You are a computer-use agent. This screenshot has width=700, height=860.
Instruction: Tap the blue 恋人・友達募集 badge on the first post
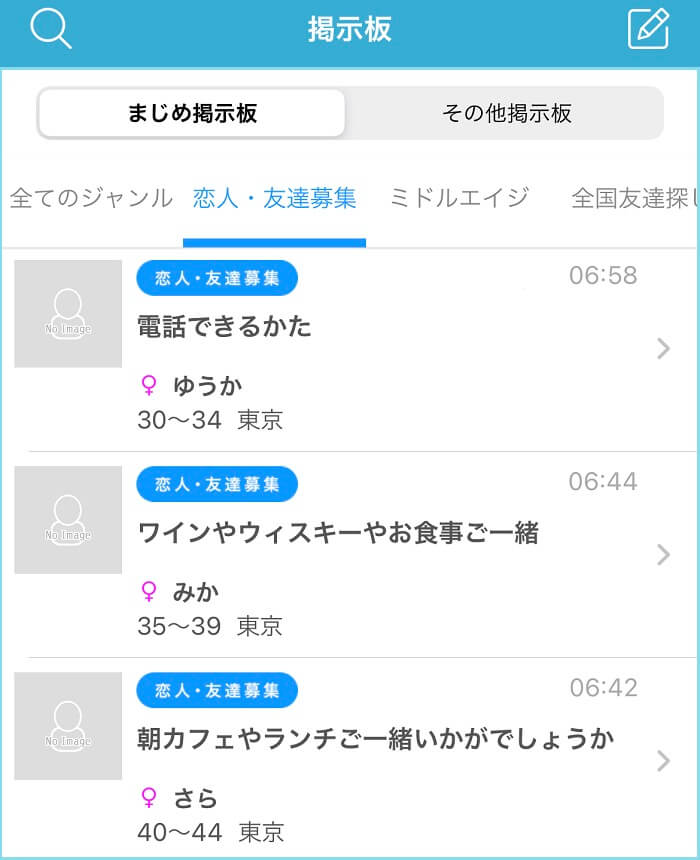click(217, 279)
